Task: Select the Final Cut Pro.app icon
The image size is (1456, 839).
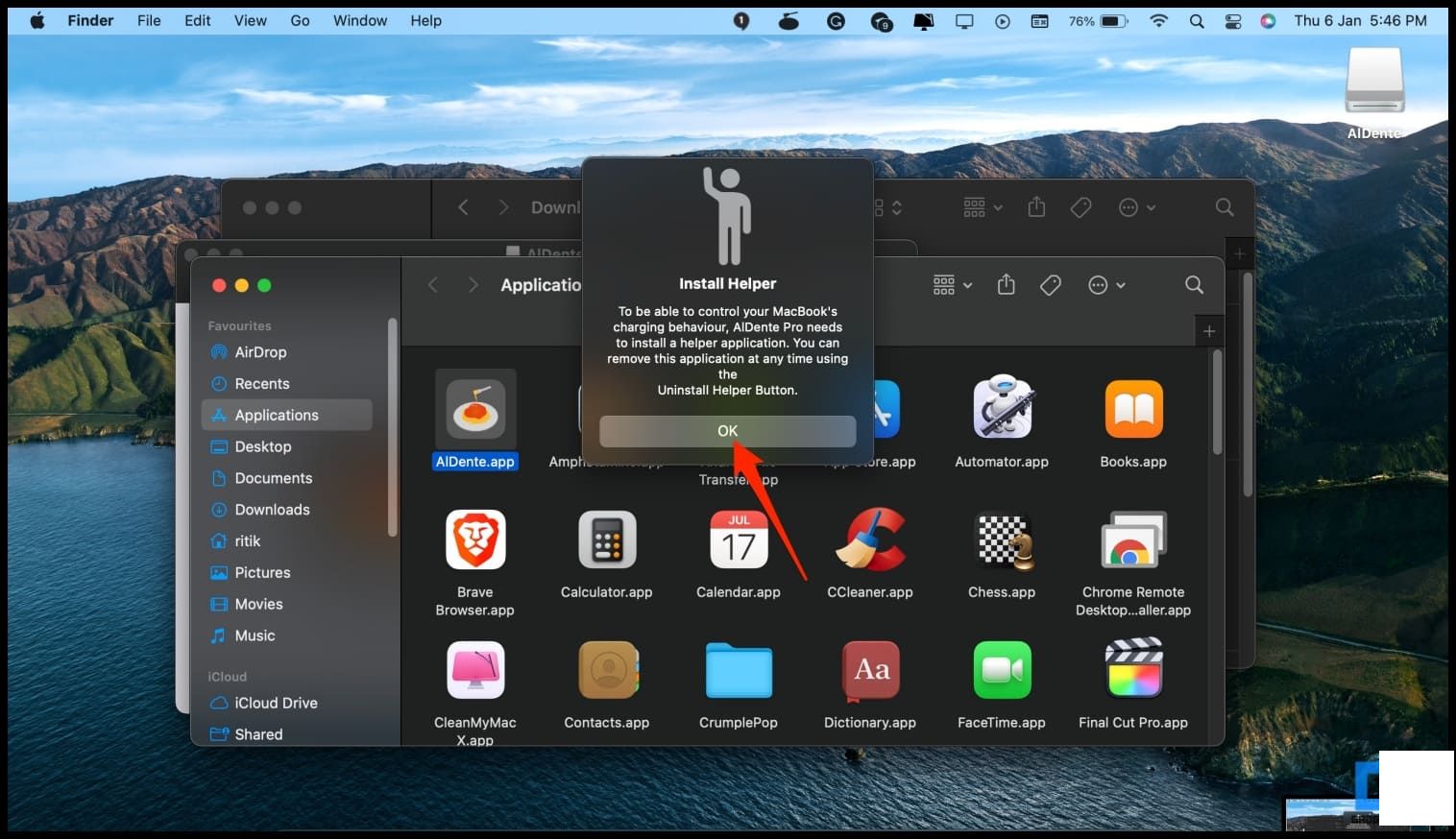Action: (x=1133, y=670)
